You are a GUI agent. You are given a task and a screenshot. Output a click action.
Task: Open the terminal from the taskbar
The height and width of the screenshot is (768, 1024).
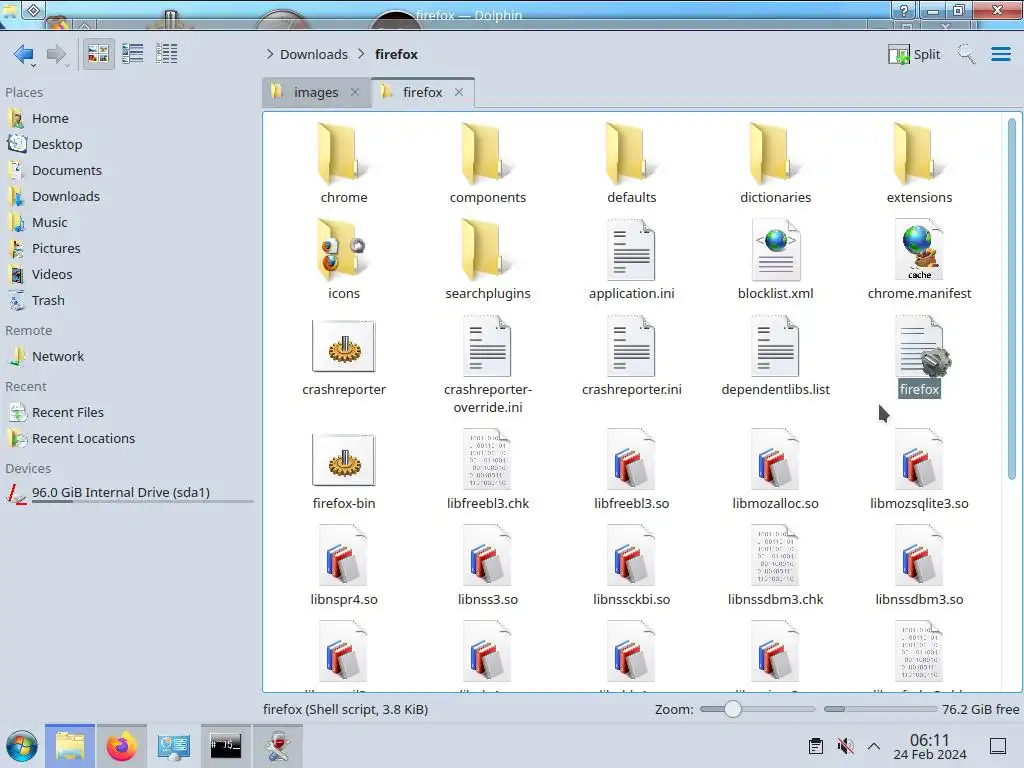tap(225, 746)
